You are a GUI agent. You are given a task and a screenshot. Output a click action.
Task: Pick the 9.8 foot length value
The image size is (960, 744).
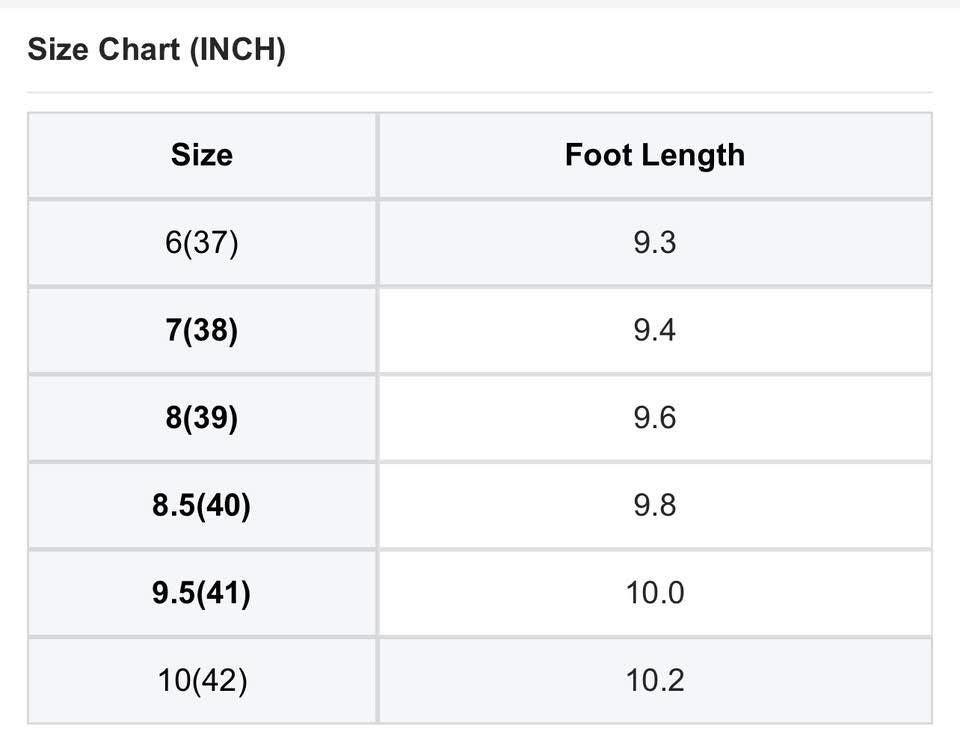click(655, 506)
